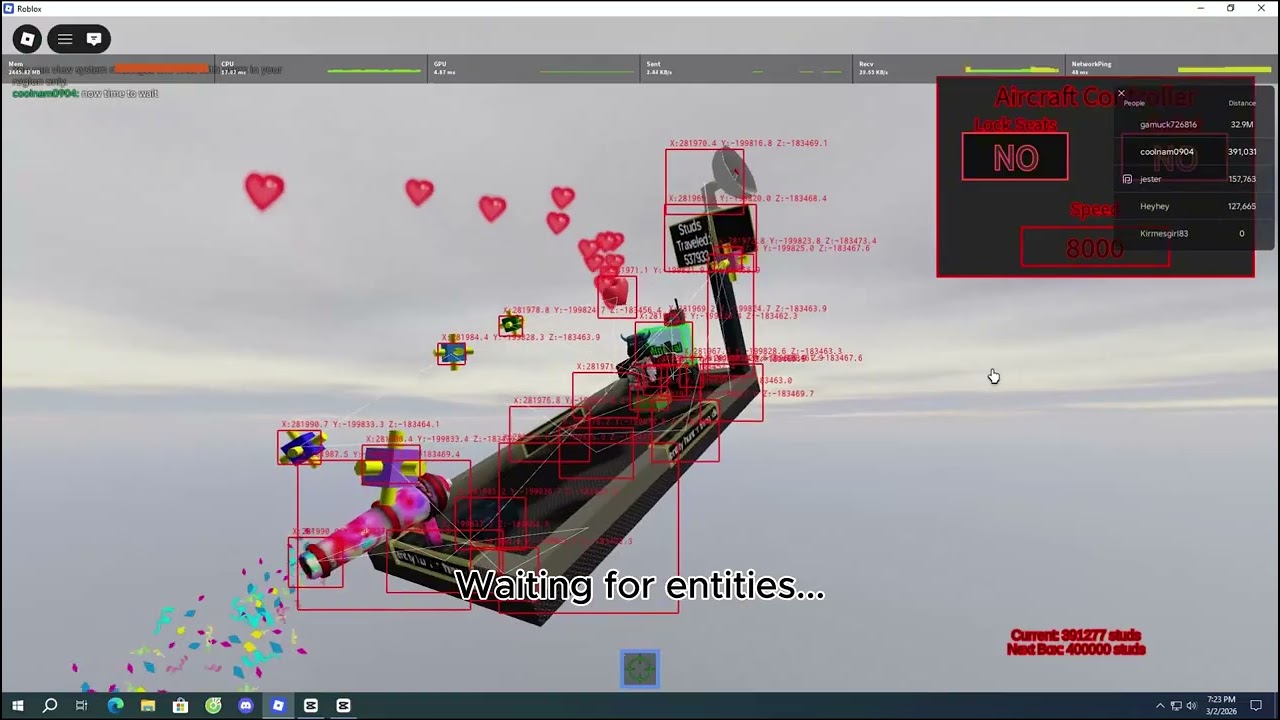The image size is (1280, 720).
Task: Click the Speed value field showing 8000
Action: (1095, 248)
